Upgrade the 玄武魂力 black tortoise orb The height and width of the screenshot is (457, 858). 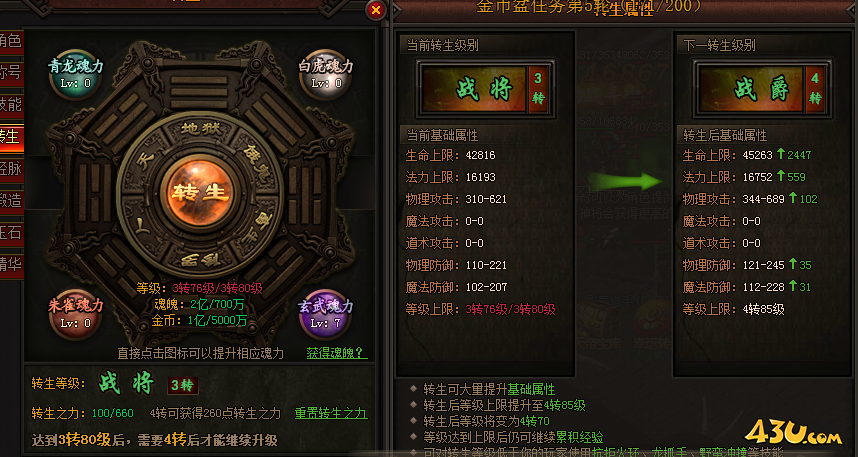pos(326,314)
